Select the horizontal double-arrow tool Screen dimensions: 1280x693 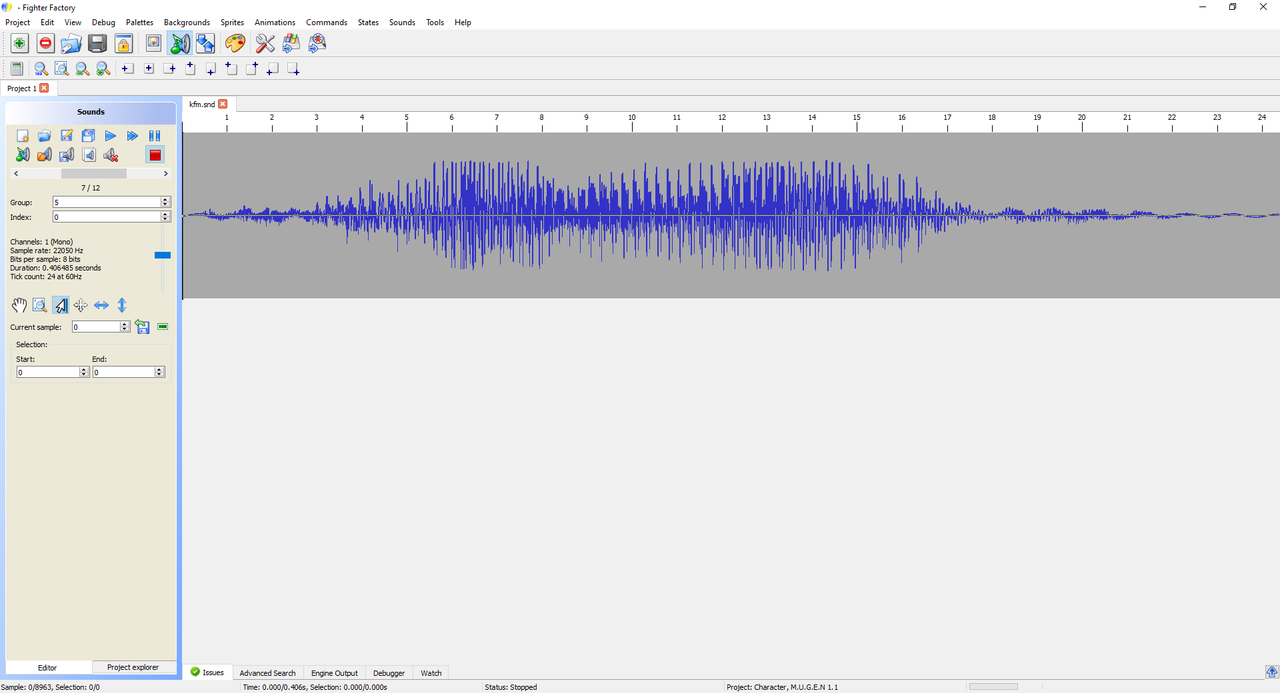(101, 305)
